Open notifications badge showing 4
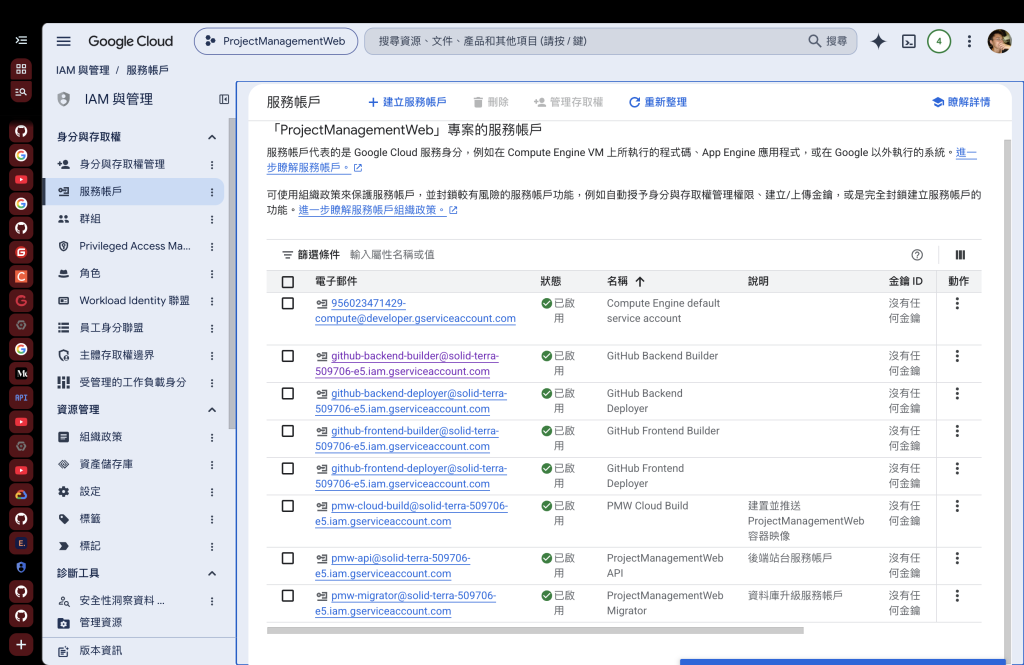This screenshot has width=1024, height=665. pyautogui.click(x=938, y=41)
